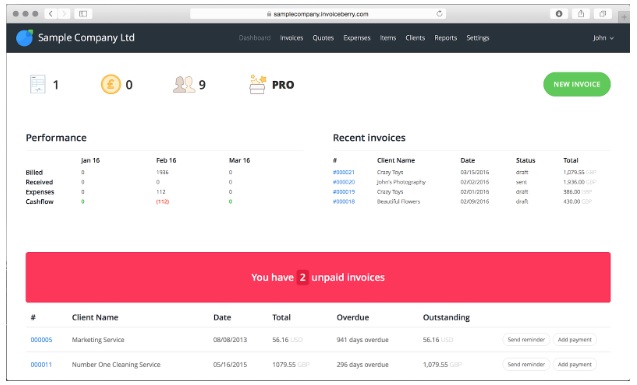Click the red (112) cashflow value
The image size is (637, 385).
pos(162,201)
